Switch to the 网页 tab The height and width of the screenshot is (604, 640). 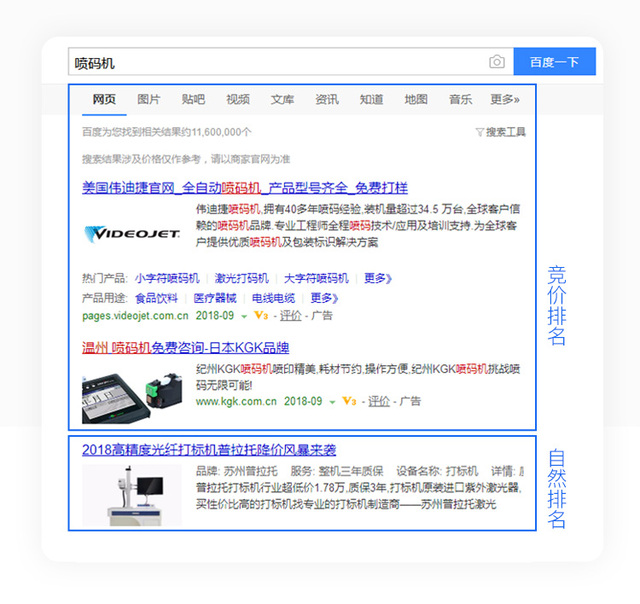coord(104,99)
